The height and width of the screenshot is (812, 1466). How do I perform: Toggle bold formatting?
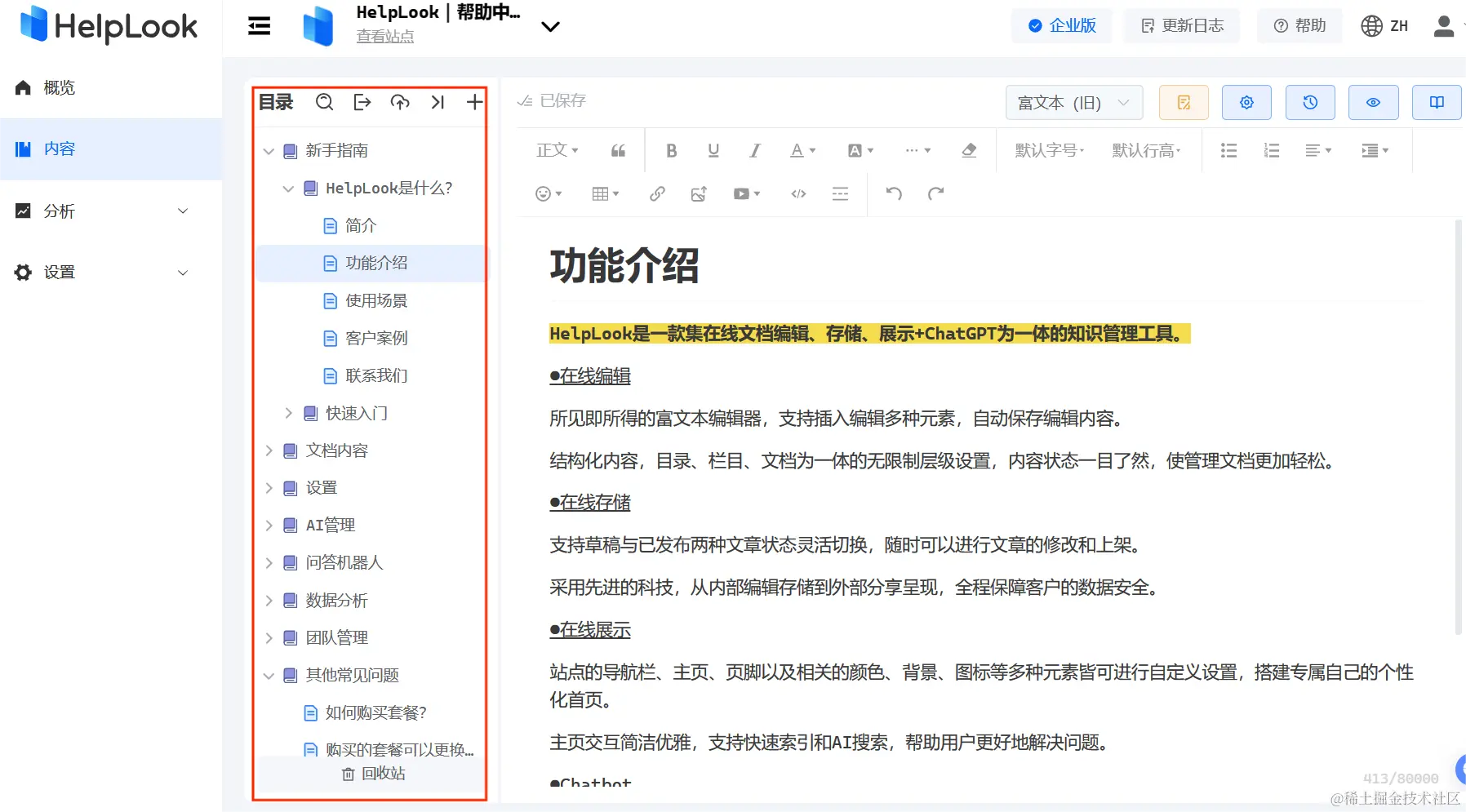click(x=672, y=150)
